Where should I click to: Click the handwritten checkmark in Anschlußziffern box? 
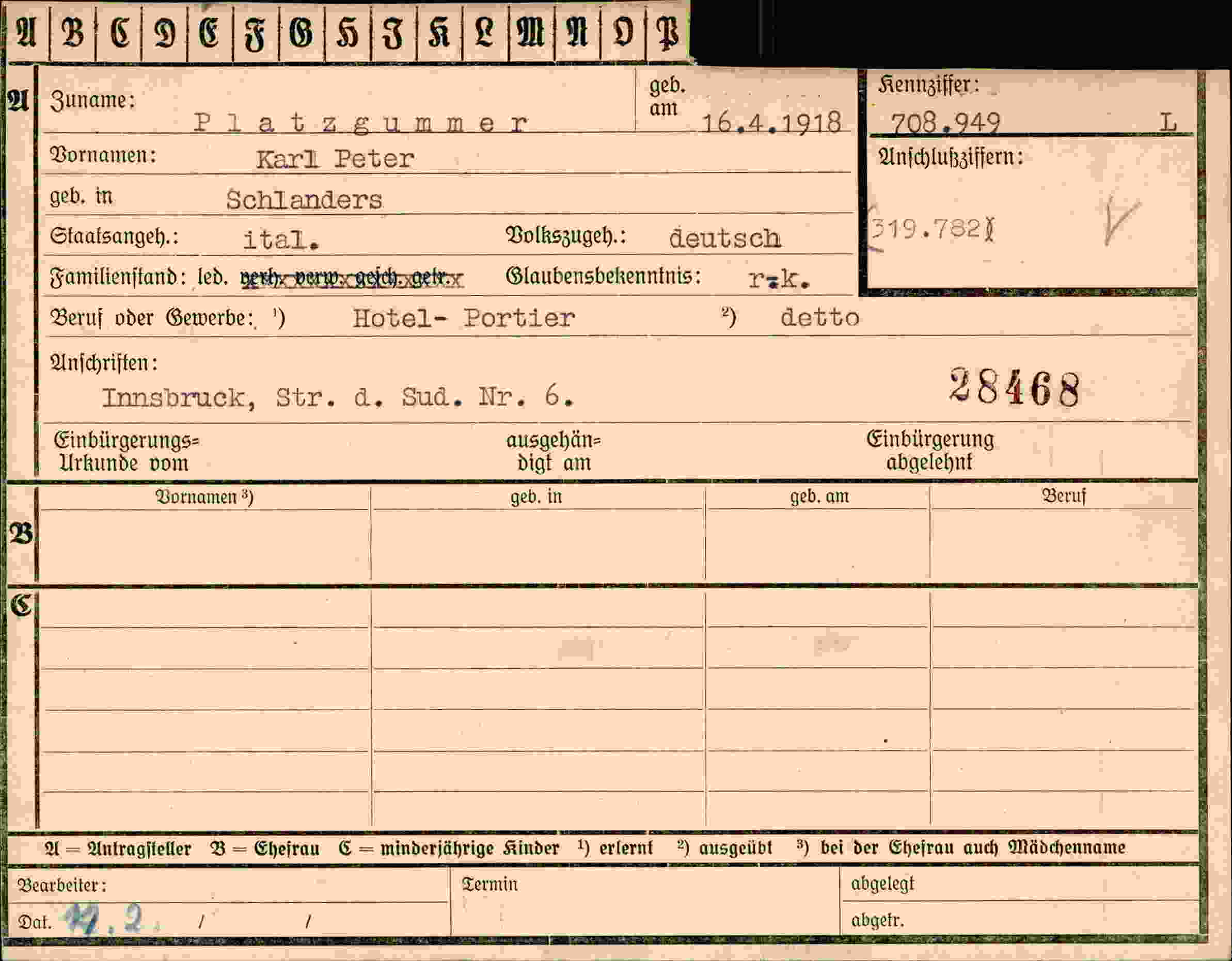[1120, 220]
